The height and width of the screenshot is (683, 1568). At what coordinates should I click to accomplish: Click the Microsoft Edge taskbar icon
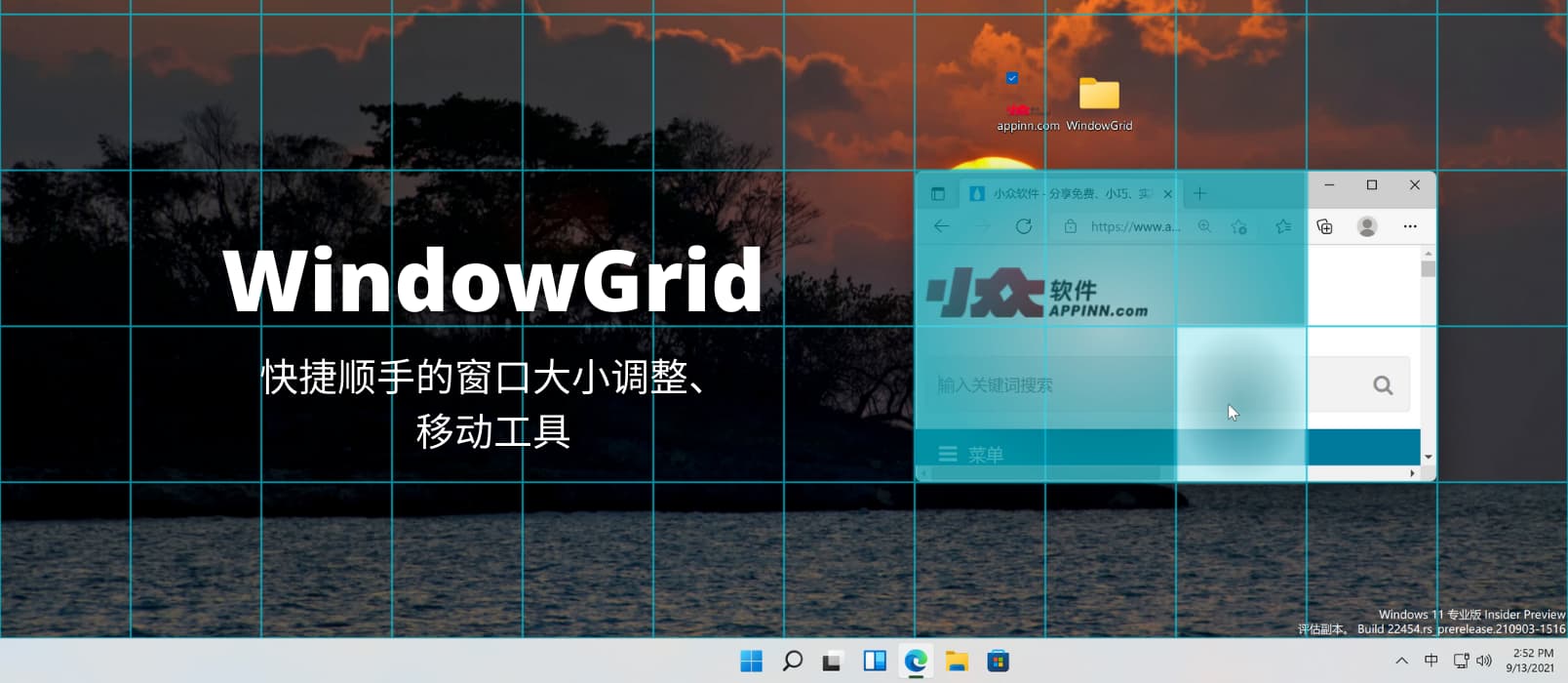(916, 661)
